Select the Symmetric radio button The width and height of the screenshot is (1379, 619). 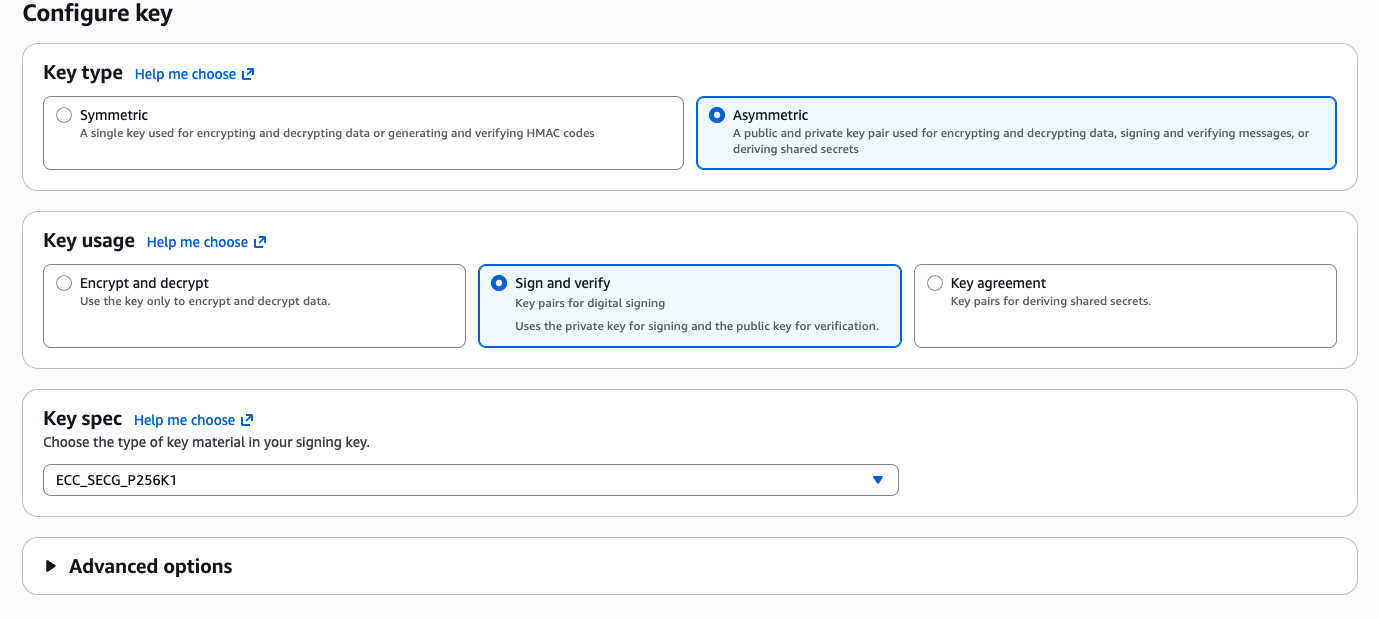pyautogui.click(x=64, y=115)
